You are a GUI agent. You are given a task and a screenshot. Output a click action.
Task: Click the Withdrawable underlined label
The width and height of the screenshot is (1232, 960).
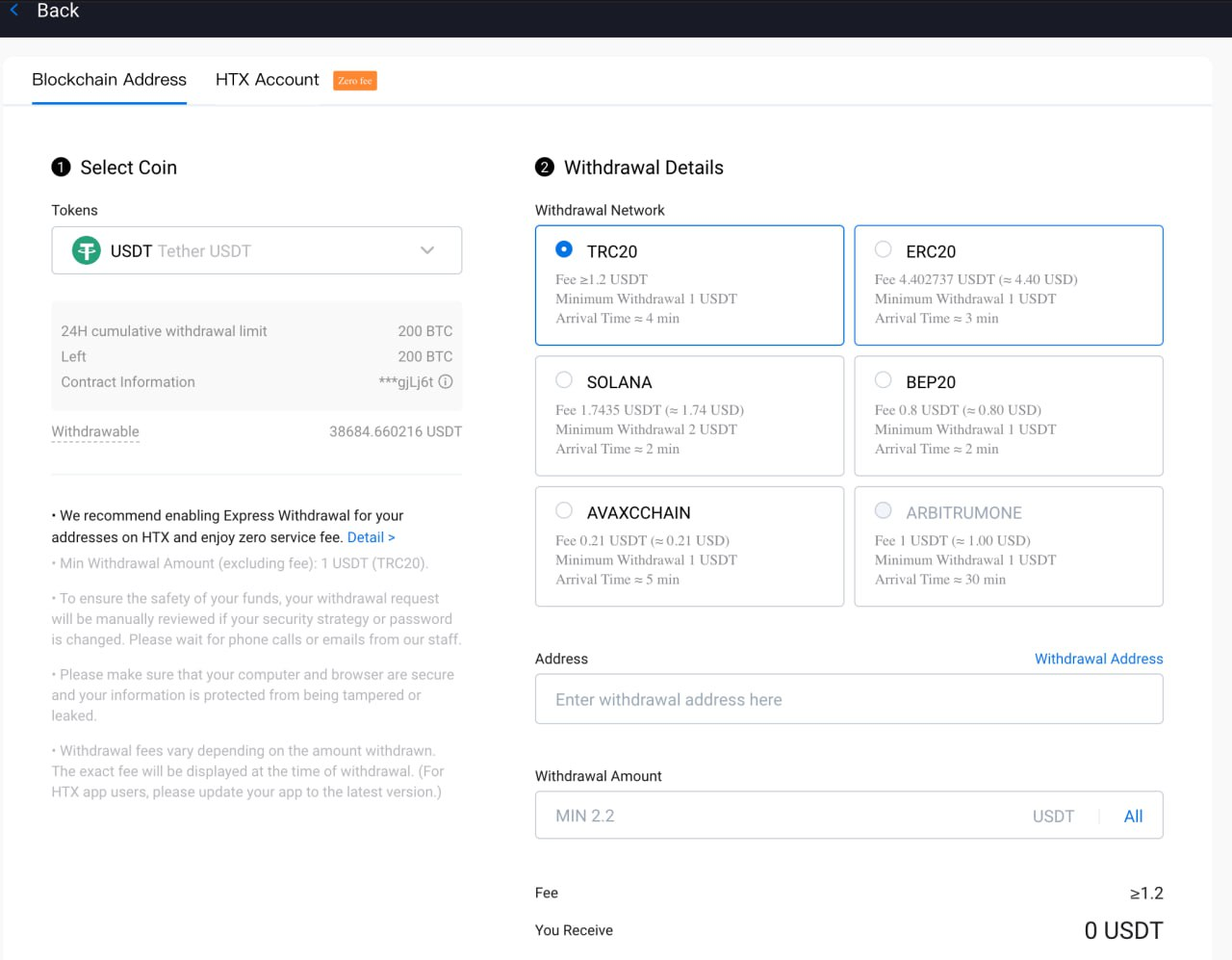coord(95,431)
